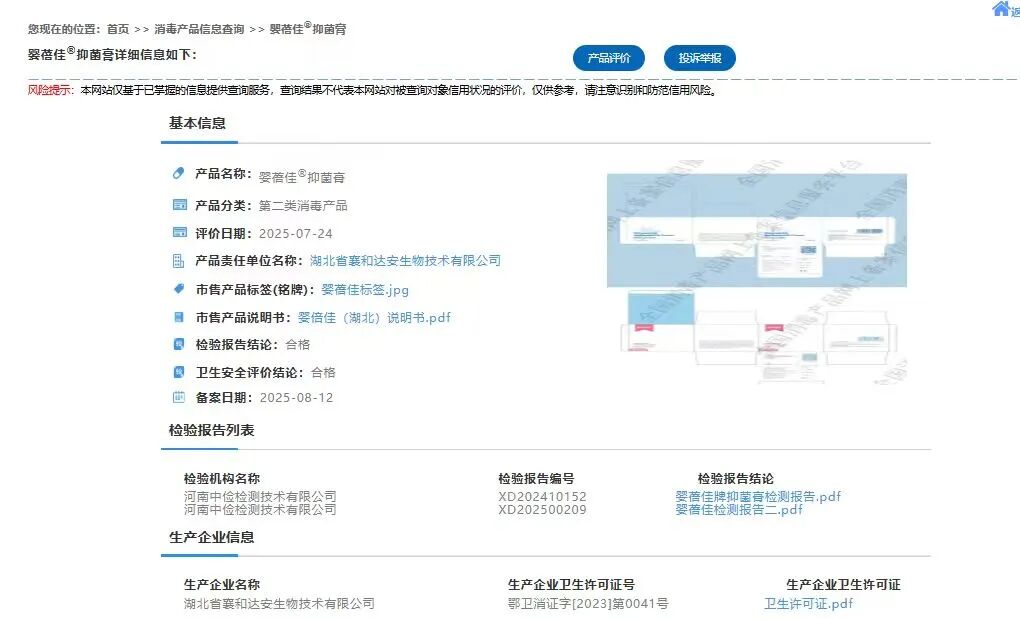Download 婴倍佳（湖北）说明书.pdf
The width and height of the screenshot is (1020, 619).
tap(374, 318)
